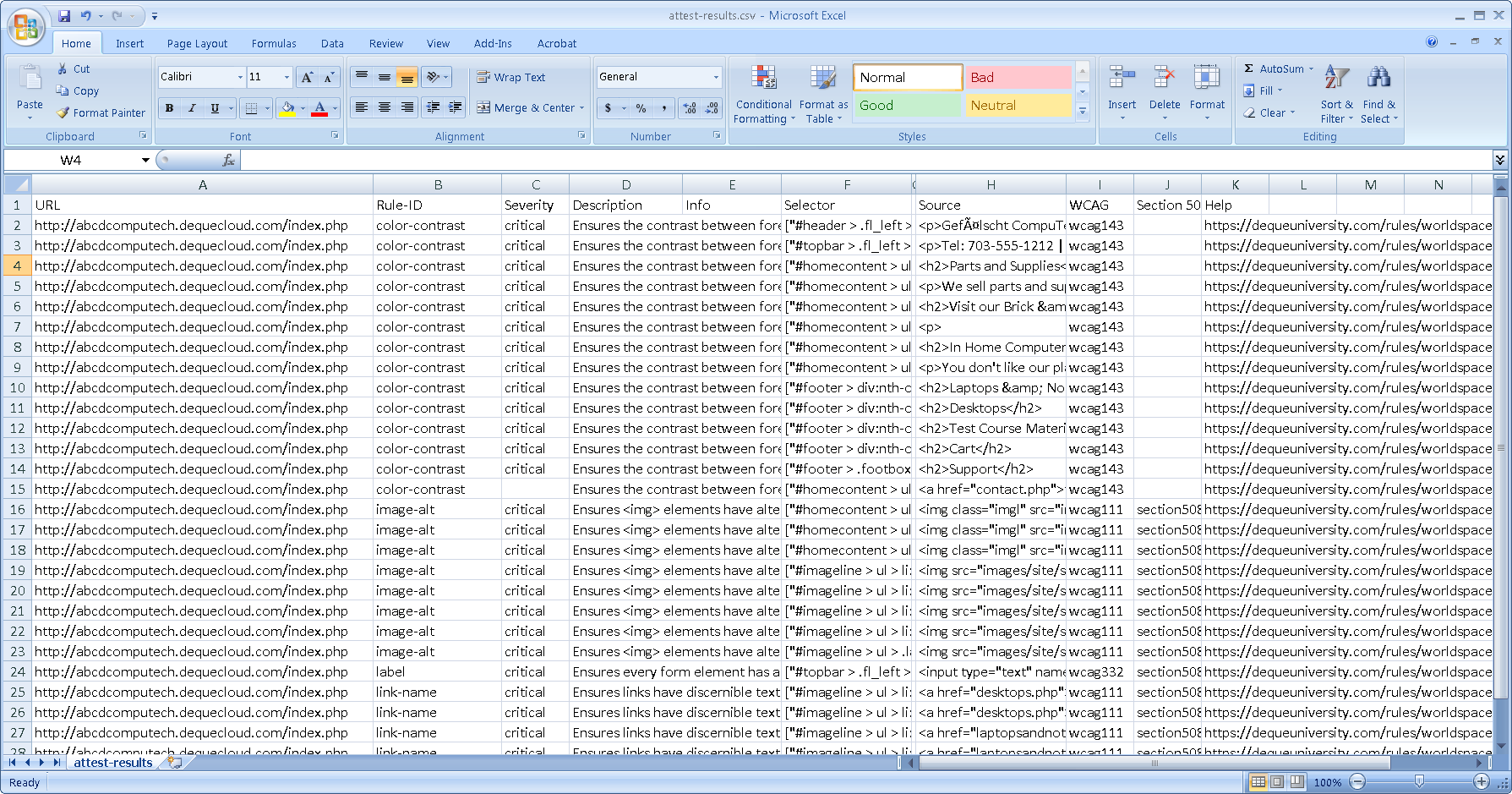Toggle bold formatting
This screenshot has width=1512, height=794.
[x=169, y=108]
